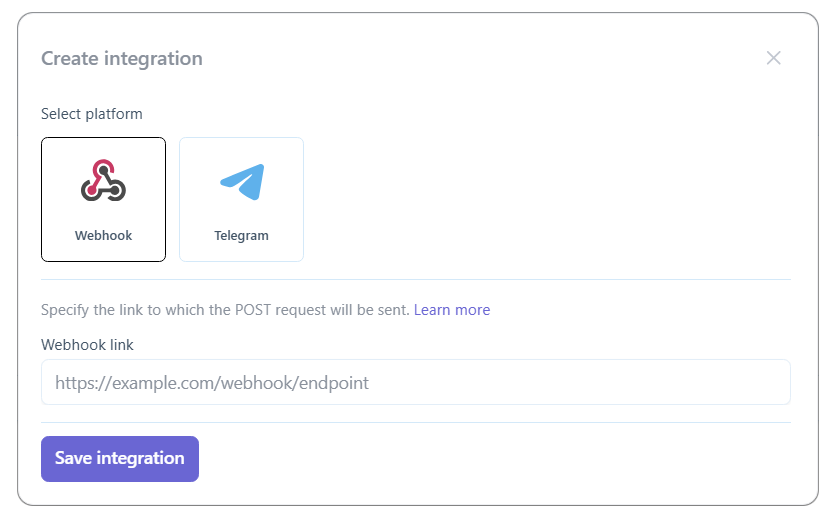The width and height of the screenshot is (833, 518).
Task: Click the Save integration button
Action: point(120,459)
